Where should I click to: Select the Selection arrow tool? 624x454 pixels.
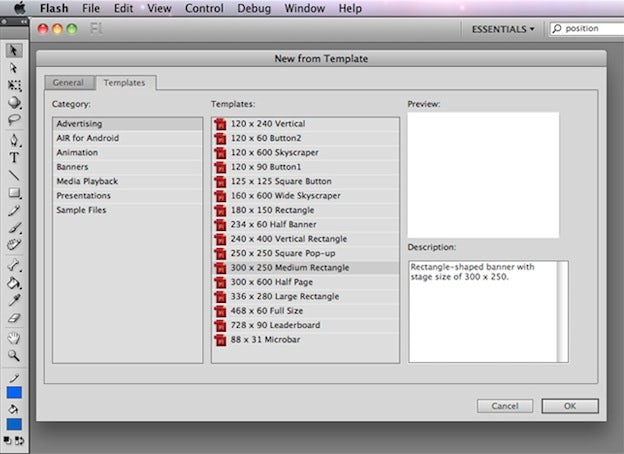(14, 50)
